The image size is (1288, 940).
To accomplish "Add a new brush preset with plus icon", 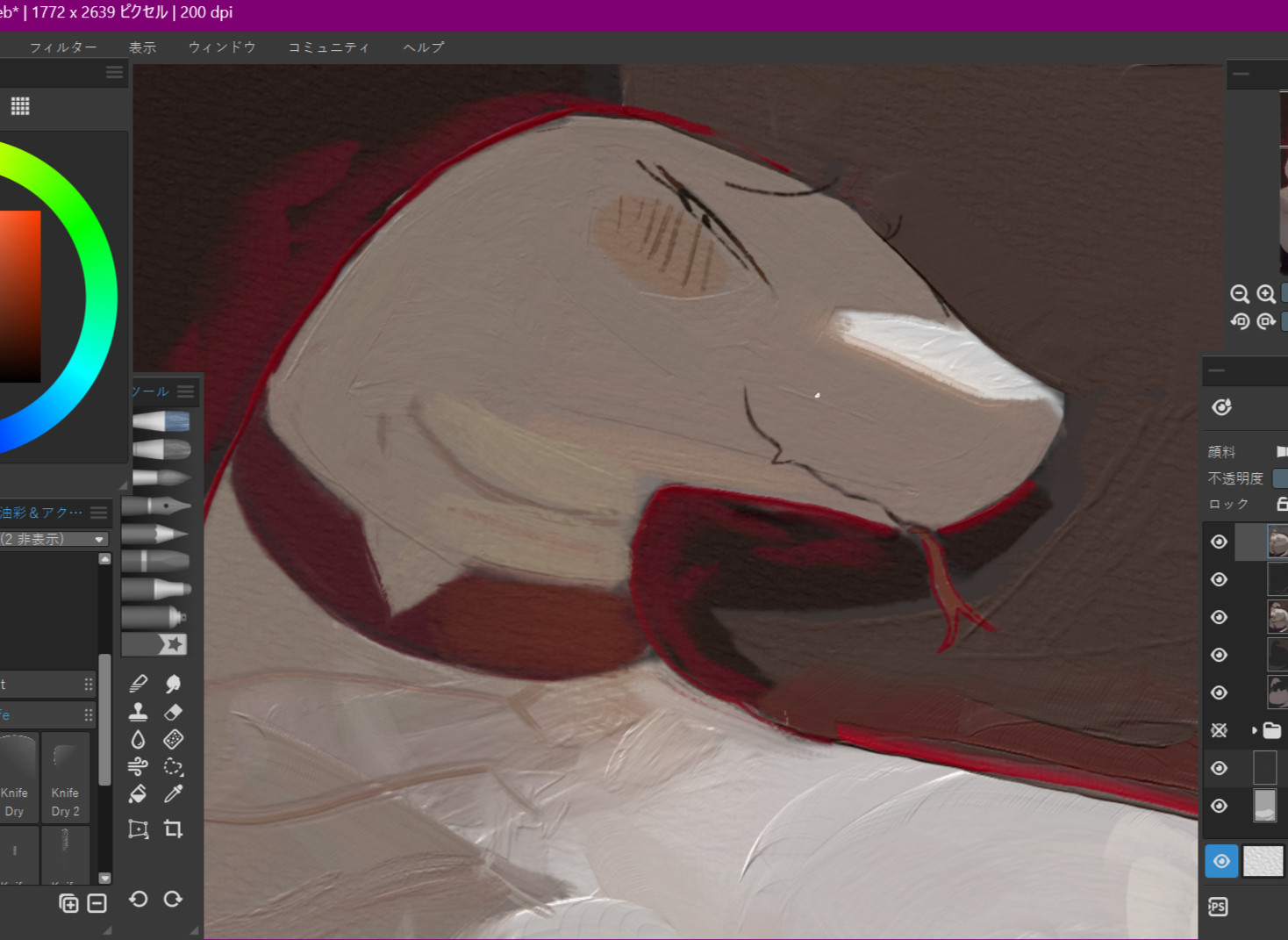I will [x=68, y=903].
